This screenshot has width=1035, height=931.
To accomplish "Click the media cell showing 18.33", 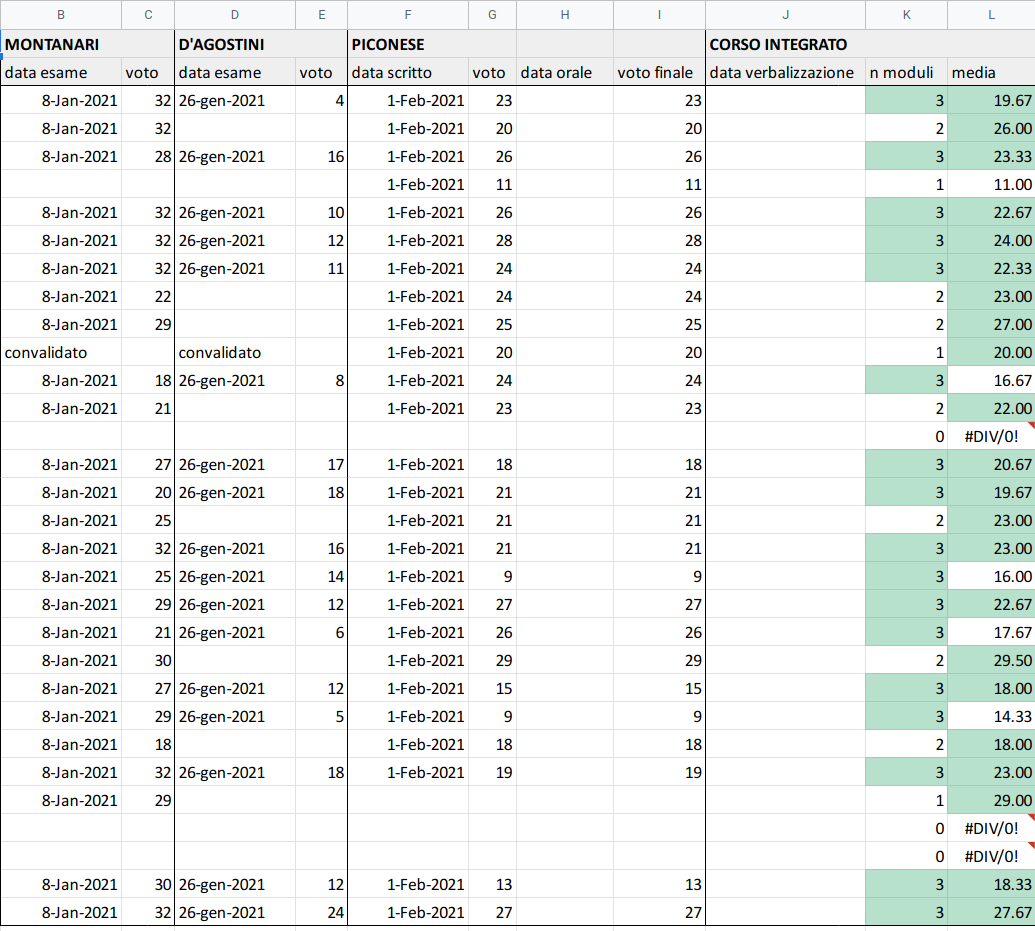I will click(991, 884).
